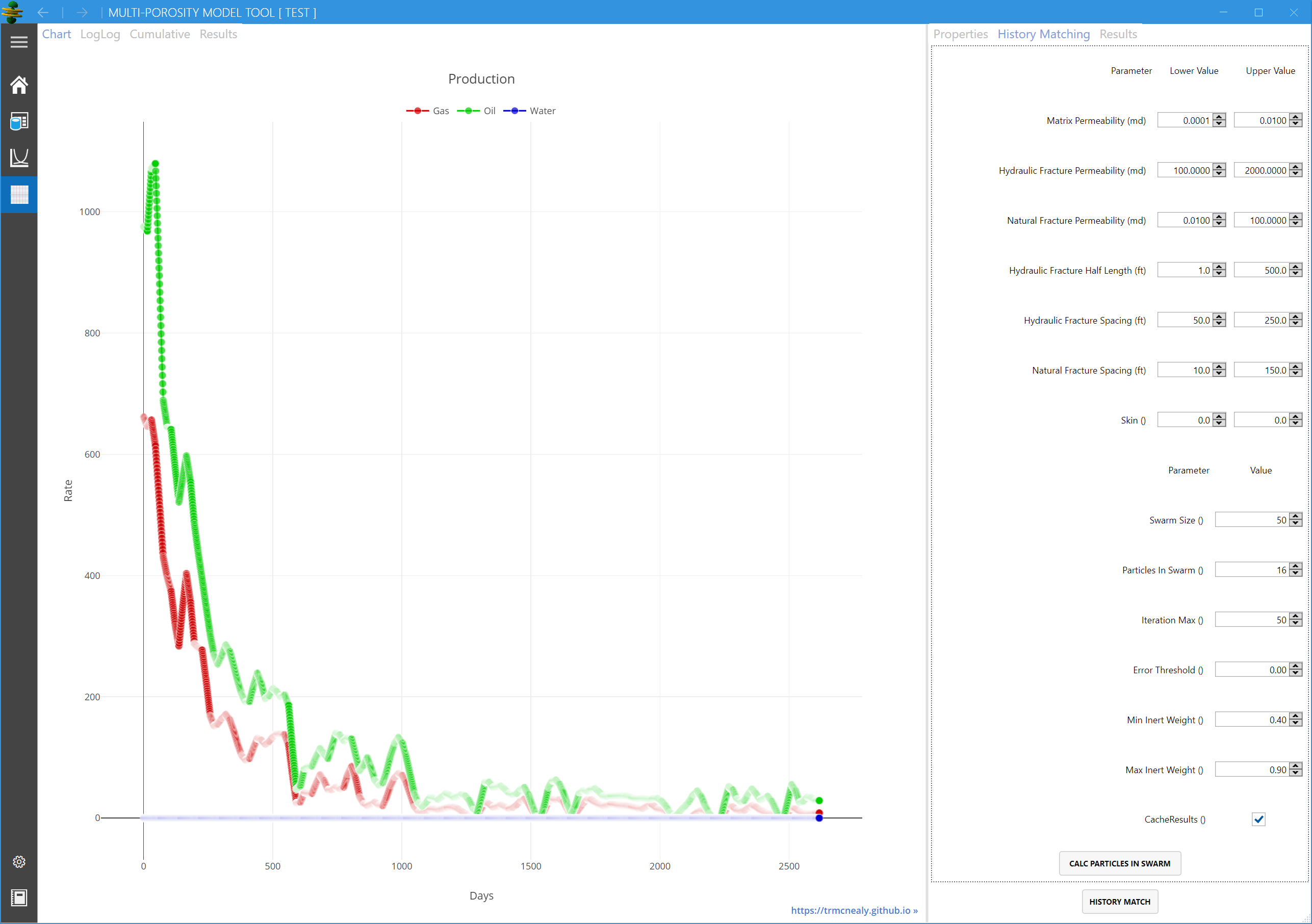Open the Properties tab

pos(960,34)
